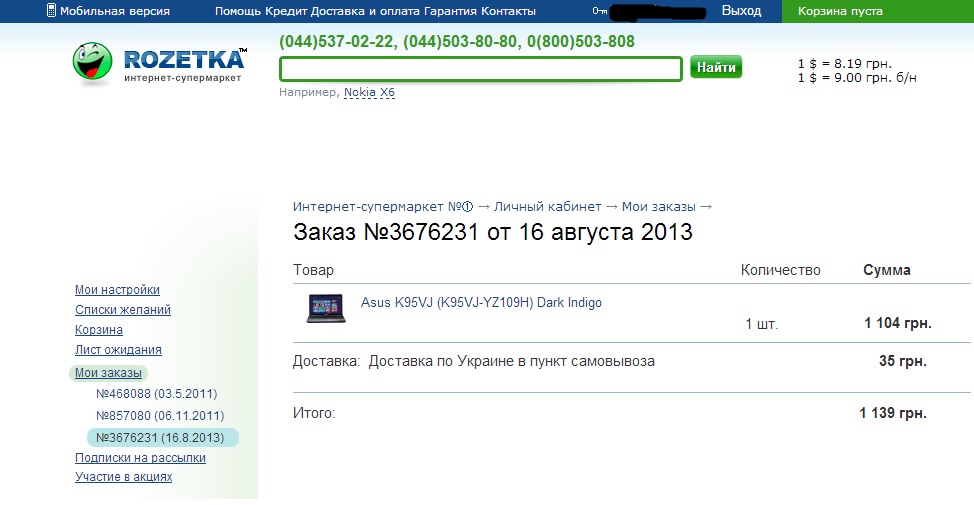Click the Товар column header

point(313,270)
